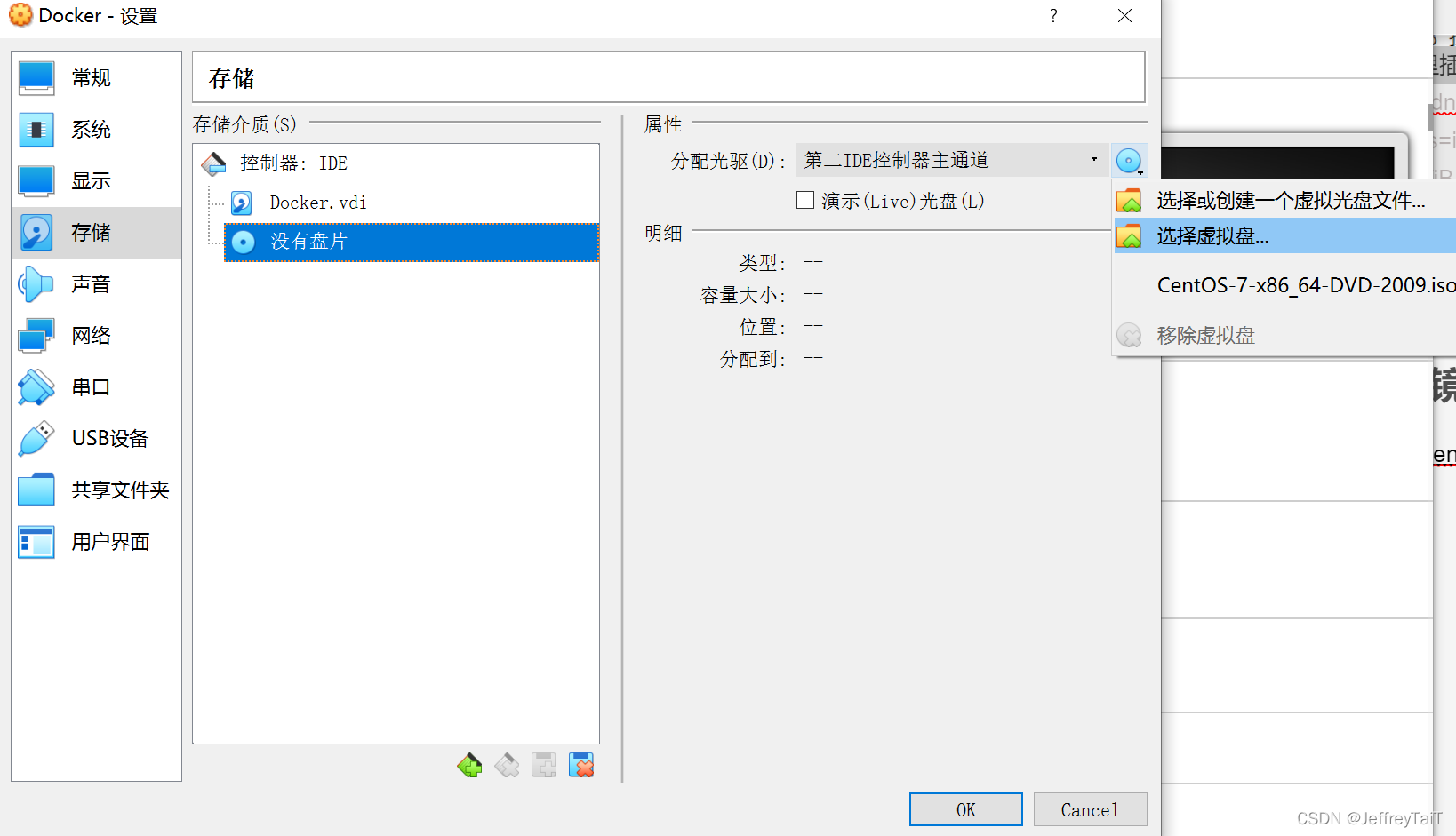Click the Docker.vdi hard disk icon
The height and width of the screenshot is (836, 1456).
[242, 203]
